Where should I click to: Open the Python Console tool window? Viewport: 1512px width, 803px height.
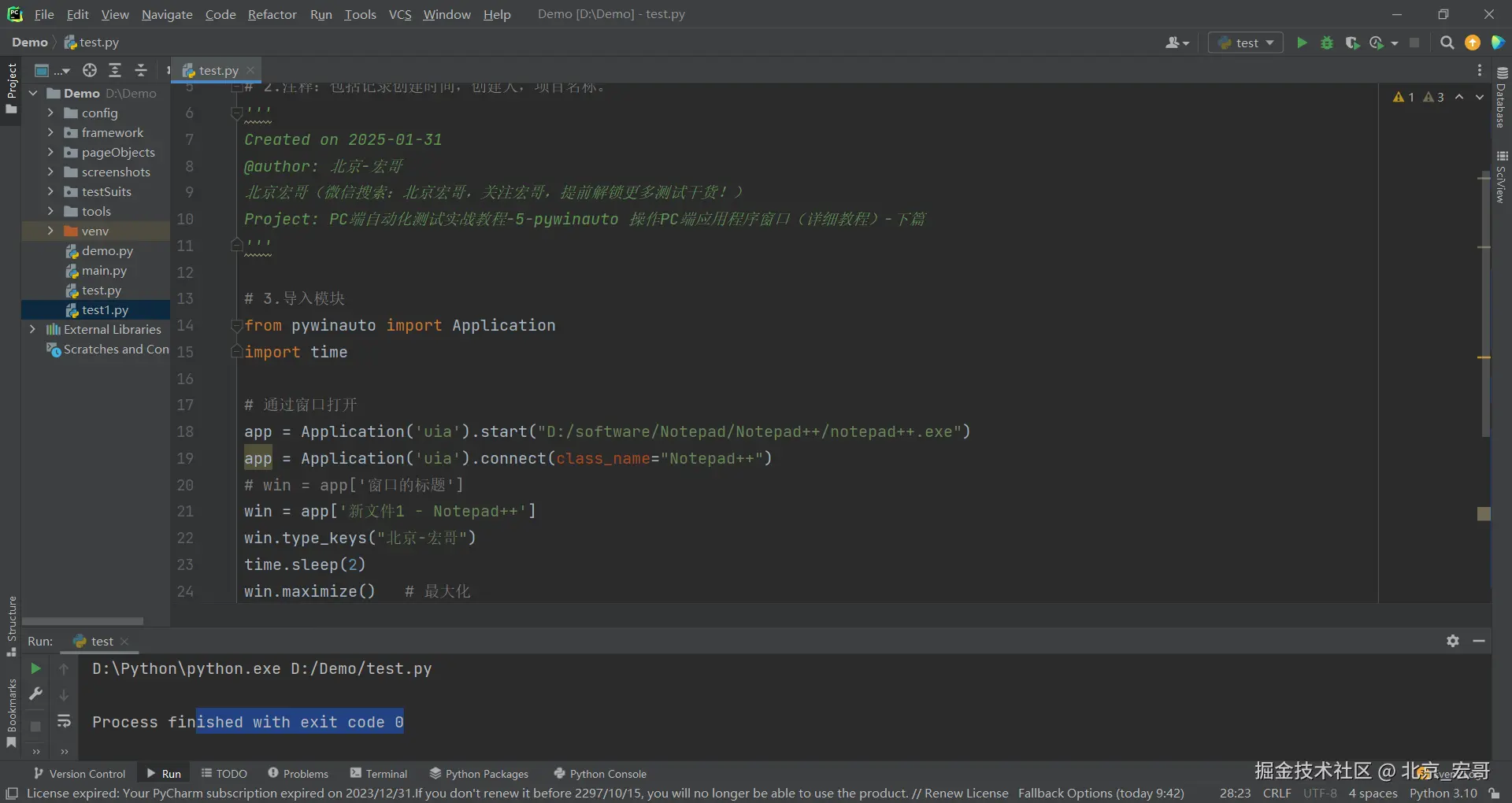(601, 774)
